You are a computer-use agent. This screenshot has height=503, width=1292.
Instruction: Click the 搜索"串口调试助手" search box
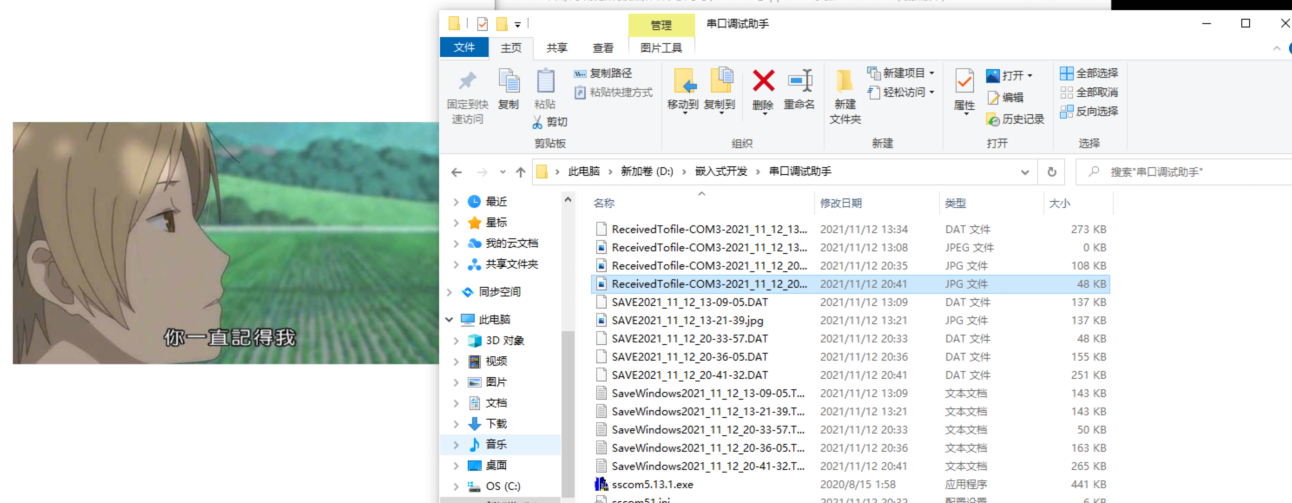[1182, 172]
